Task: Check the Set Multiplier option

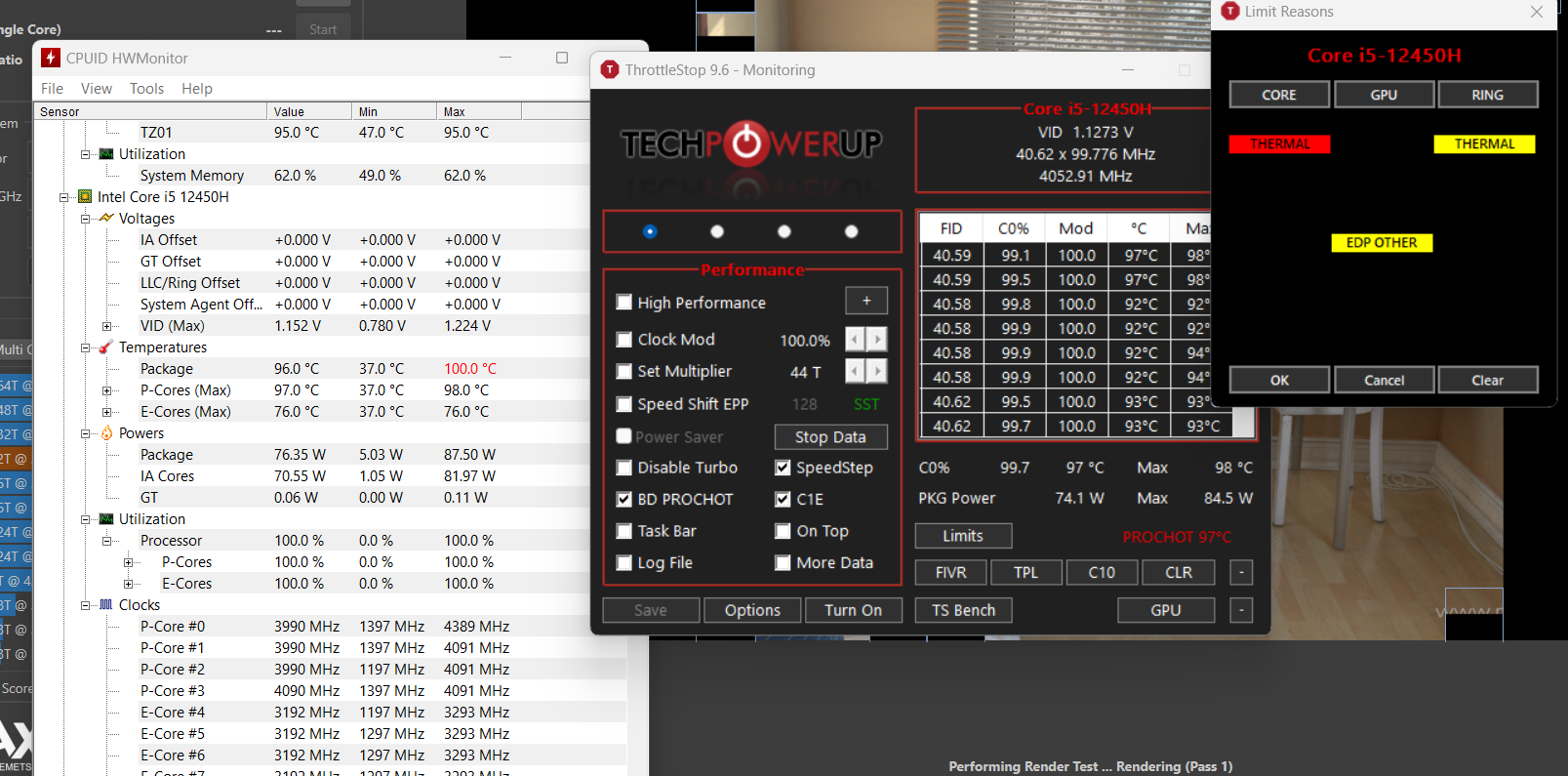Action: point(624,372)
